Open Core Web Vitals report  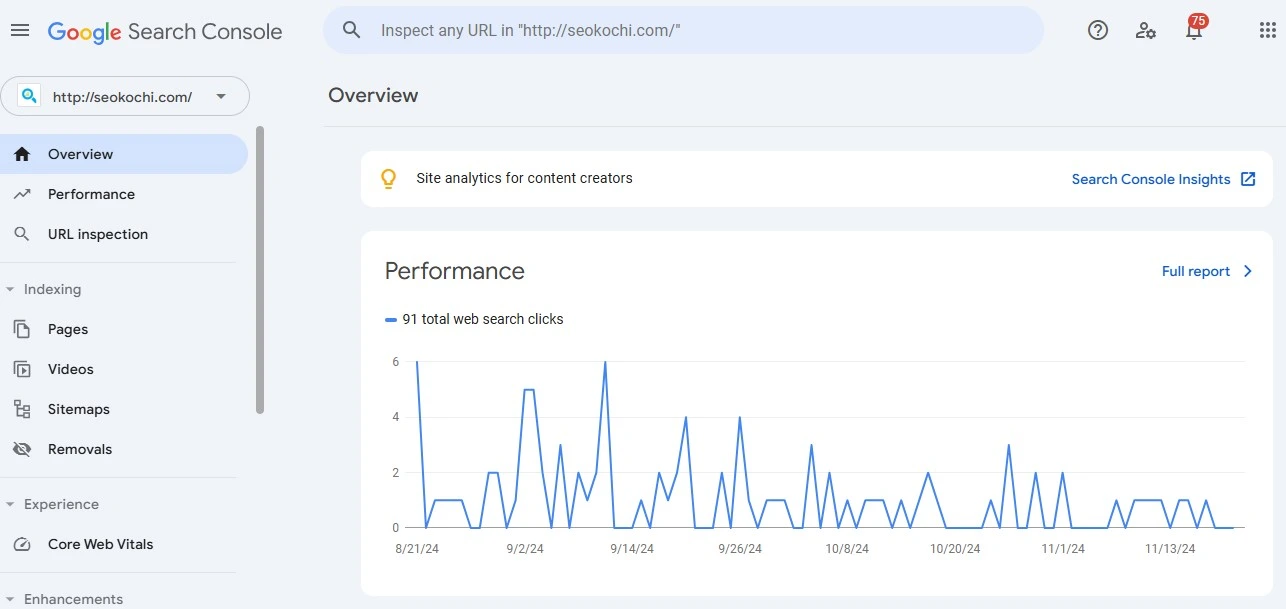[124, 544]
